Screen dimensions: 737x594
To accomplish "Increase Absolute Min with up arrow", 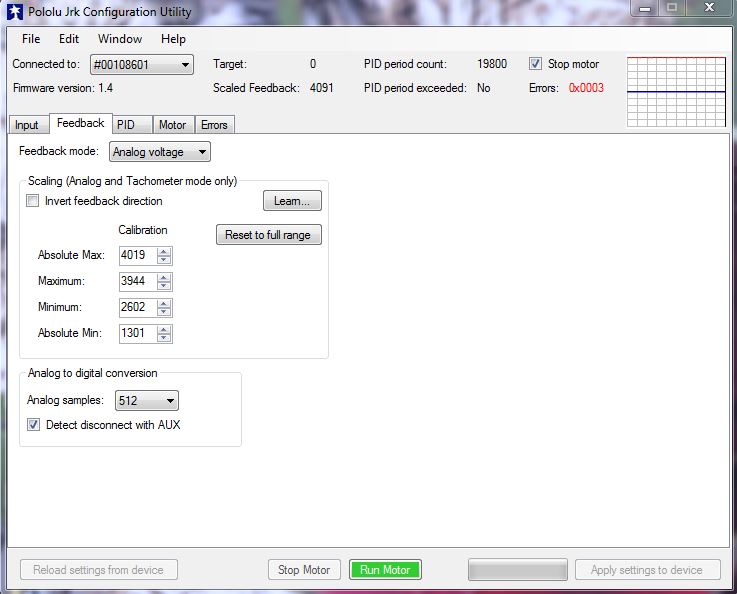I will [164, 329].
